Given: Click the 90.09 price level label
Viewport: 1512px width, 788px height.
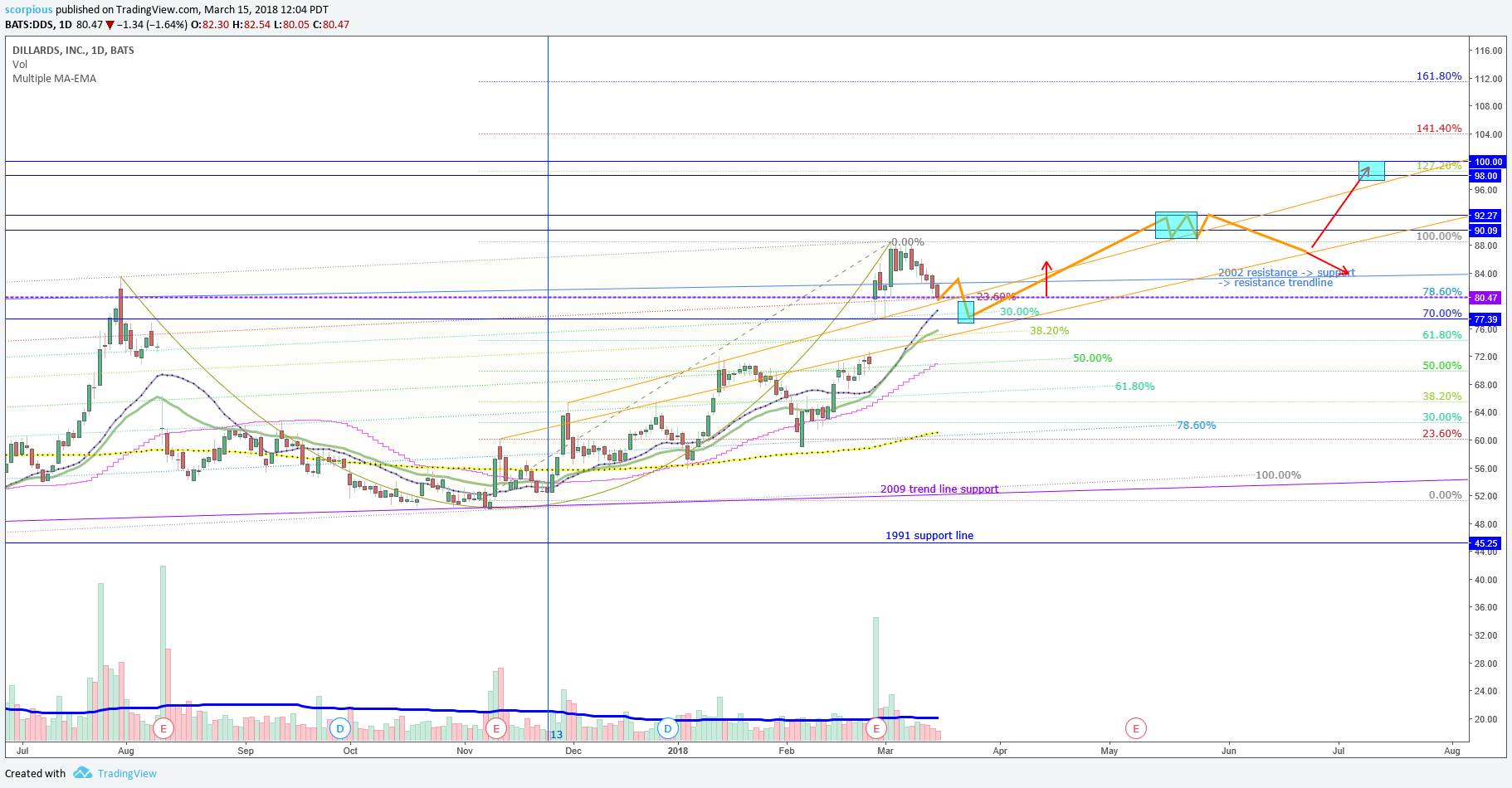Looking at the screenshot, I should pyautogui.click(x=1485, y=231).
